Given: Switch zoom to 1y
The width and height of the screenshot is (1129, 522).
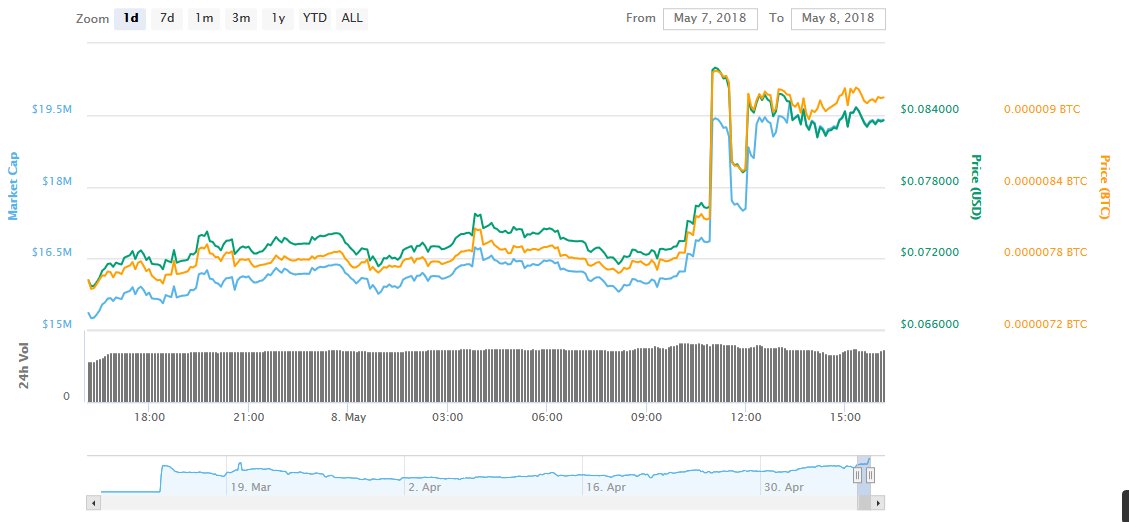Looking at the screenshot, I should coord(277,19).
